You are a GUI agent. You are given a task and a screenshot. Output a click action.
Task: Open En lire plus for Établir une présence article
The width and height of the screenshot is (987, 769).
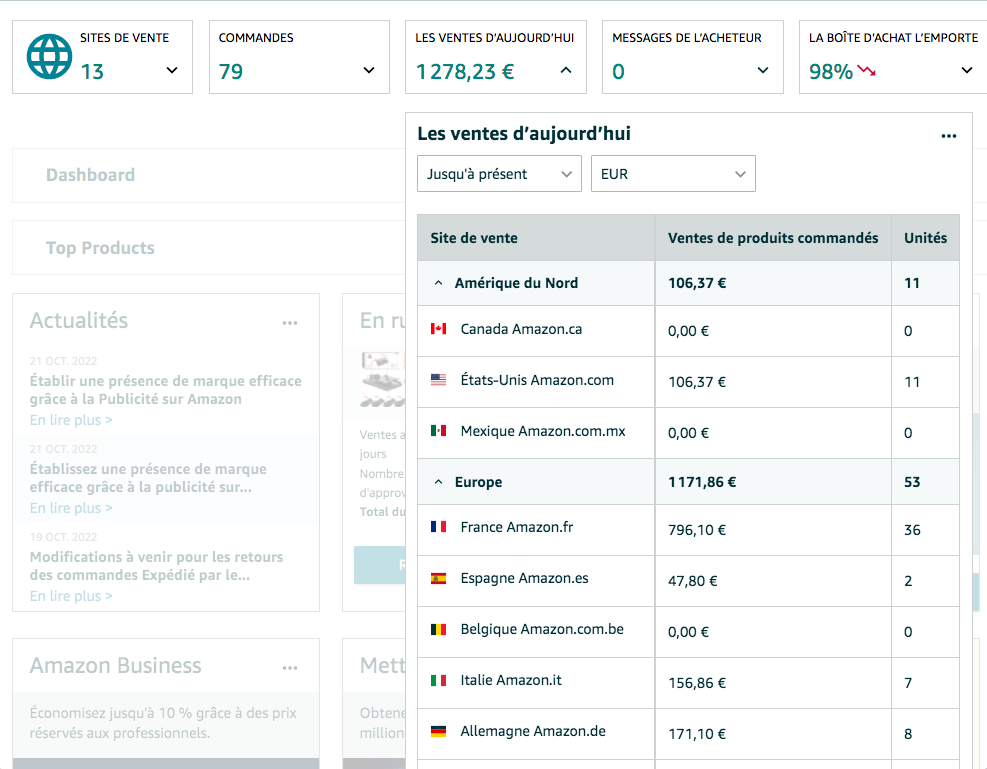tap(71, 420)
